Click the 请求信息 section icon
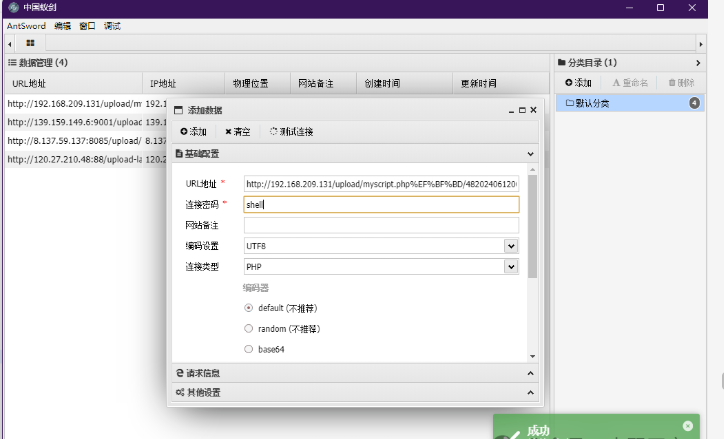This screenshot has width=724, height=439. pos(180,373)
